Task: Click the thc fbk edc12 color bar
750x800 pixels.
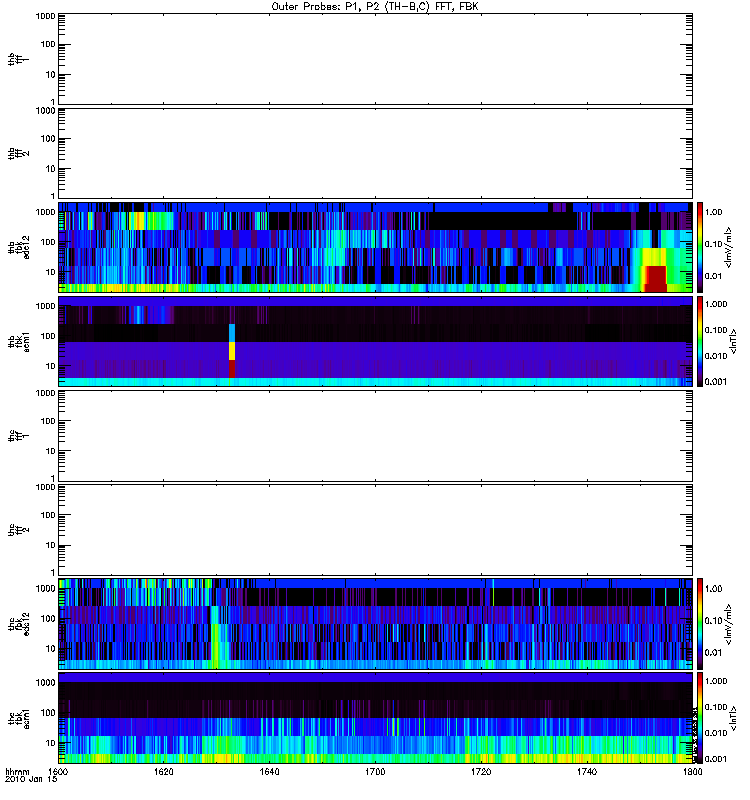Action: tap(700, 623)
